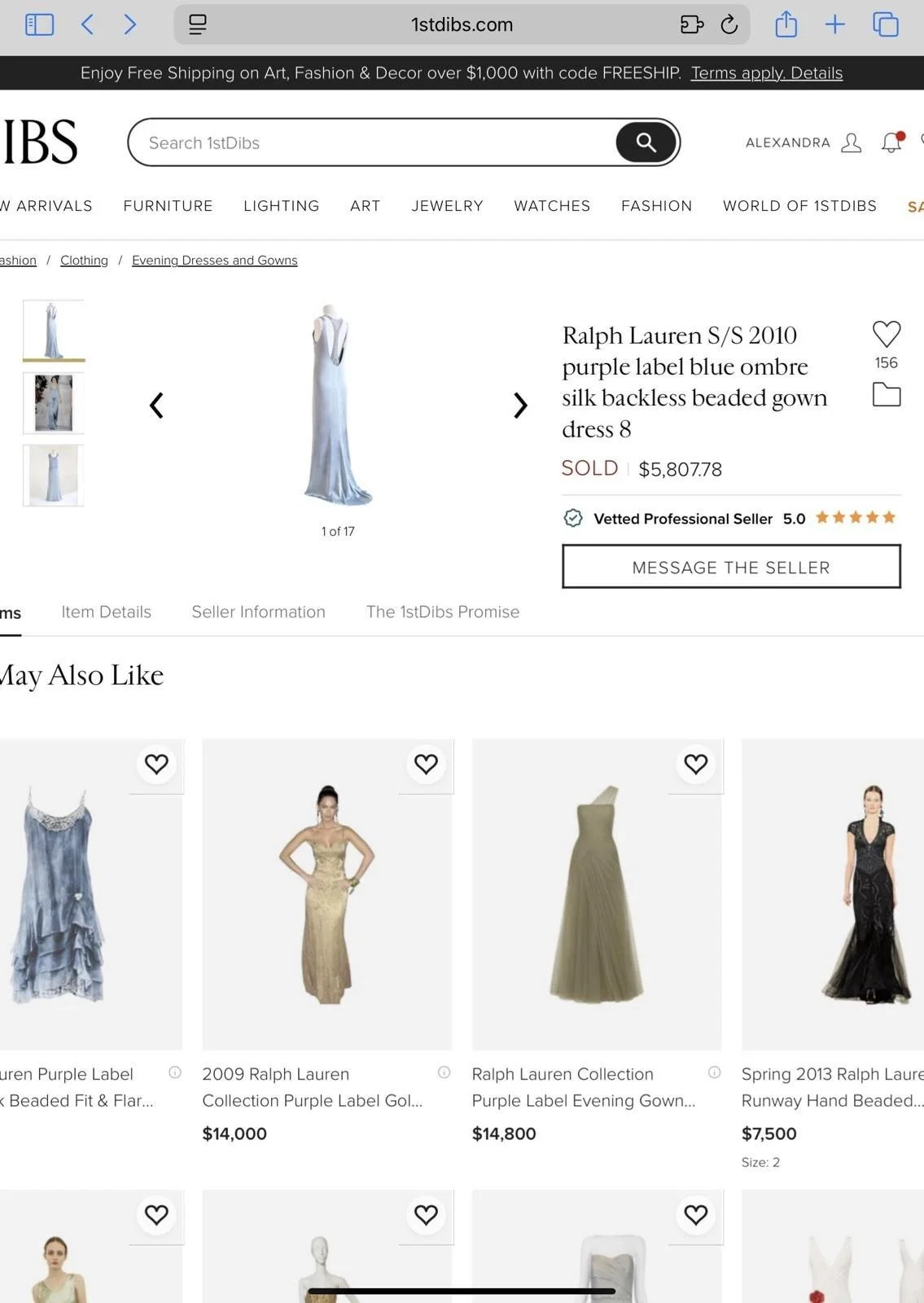Open the Watches menu
This screenshot has width=924, height=1303.
[552, 206]
